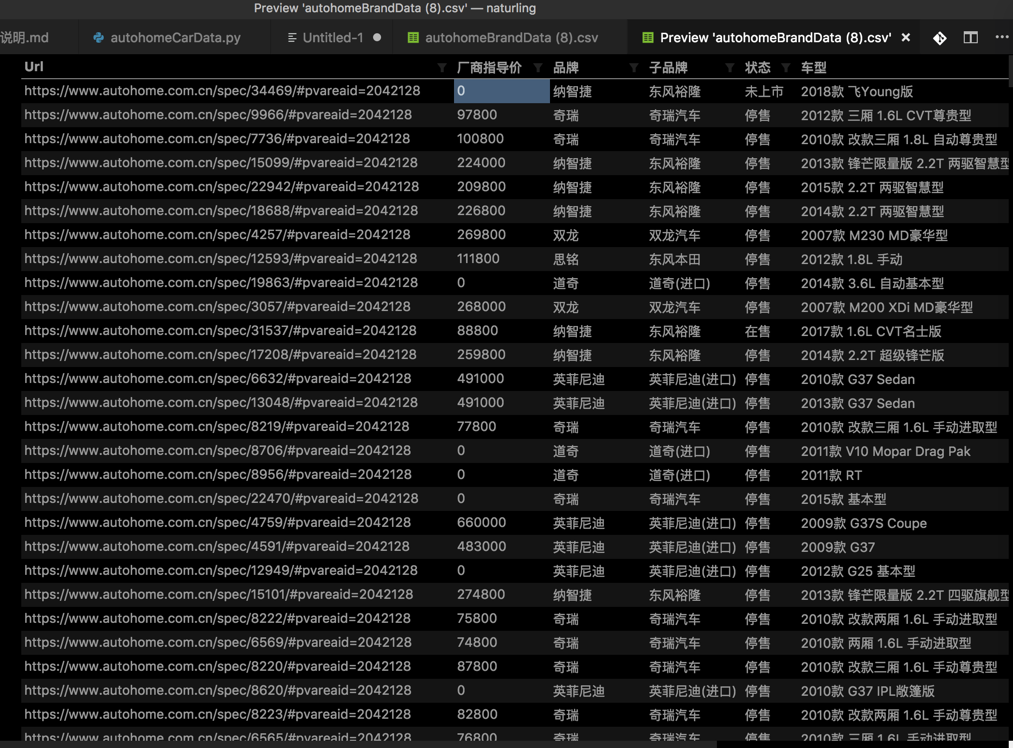
Task: Open the 品牌 column filter icon
Action: point(634,68)
